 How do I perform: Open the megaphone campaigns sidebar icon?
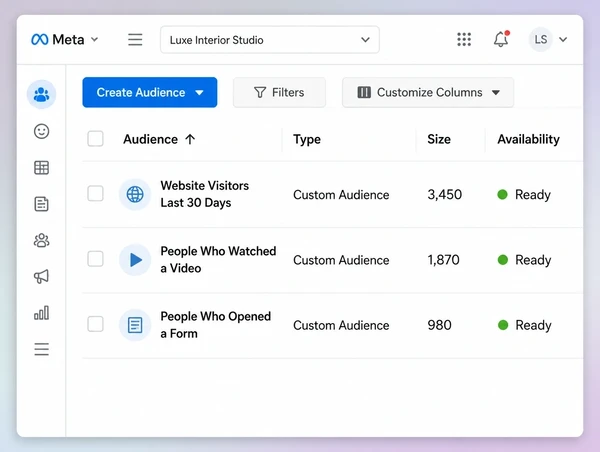41,276
